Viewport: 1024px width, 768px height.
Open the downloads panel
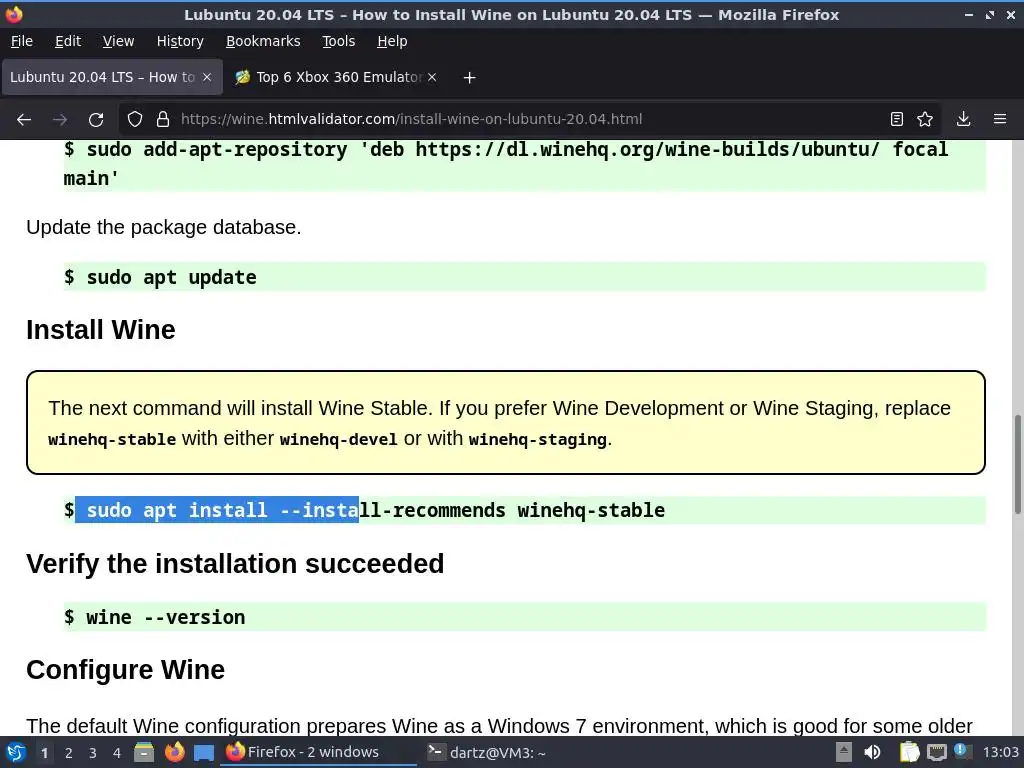[963, 119]
